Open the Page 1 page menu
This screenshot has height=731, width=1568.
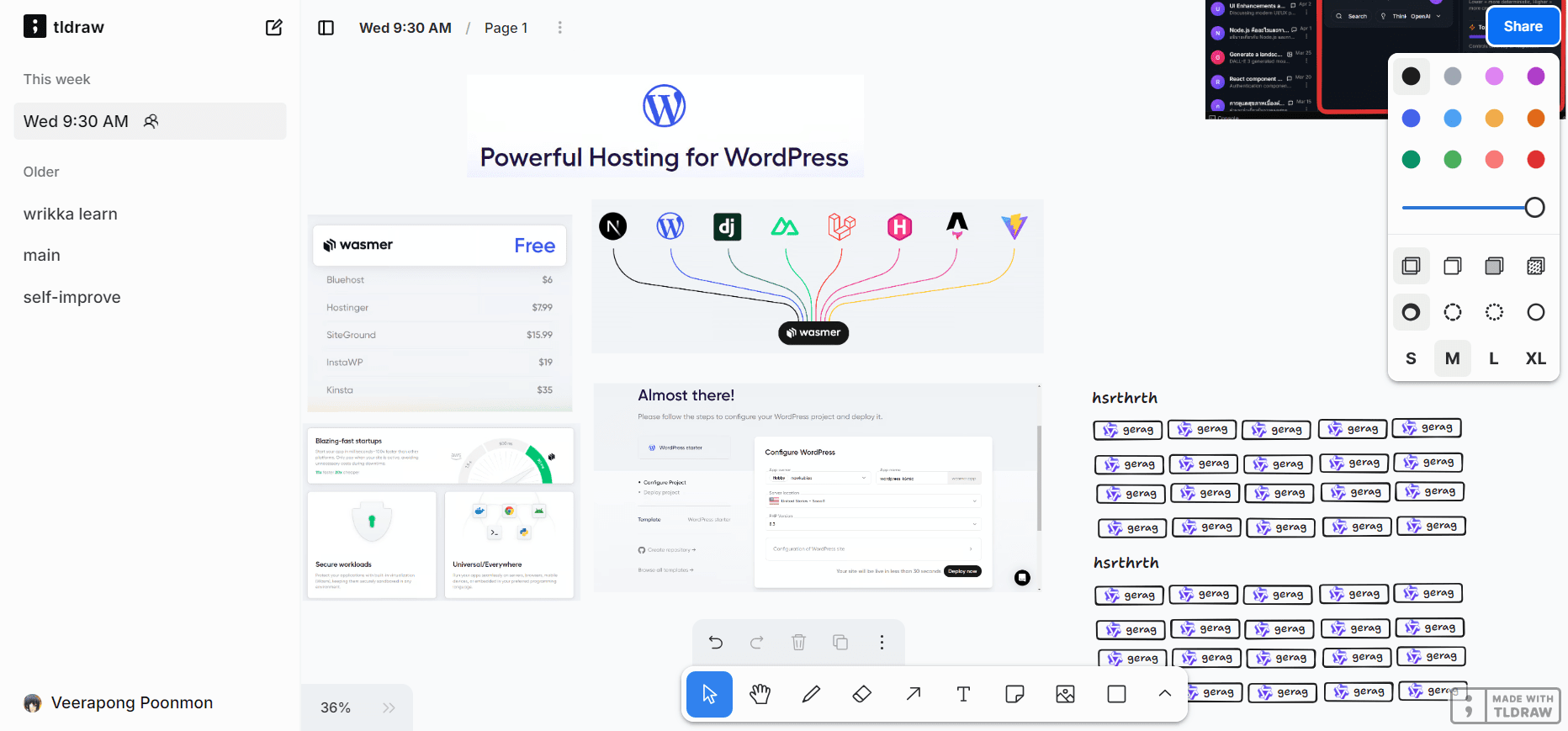coord(506,28)
